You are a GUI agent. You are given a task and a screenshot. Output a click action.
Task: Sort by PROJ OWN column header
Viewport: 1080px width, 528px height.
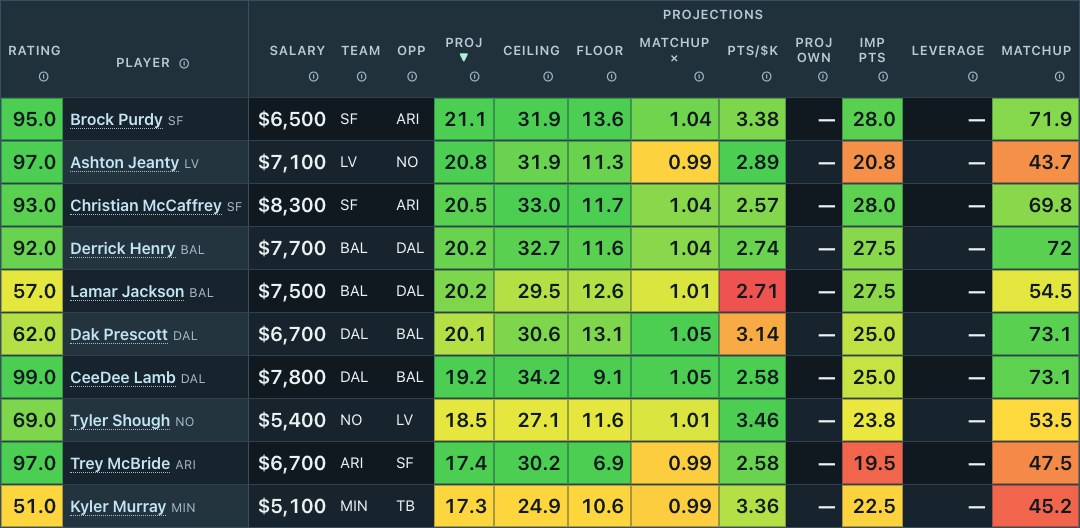(813, 50)
